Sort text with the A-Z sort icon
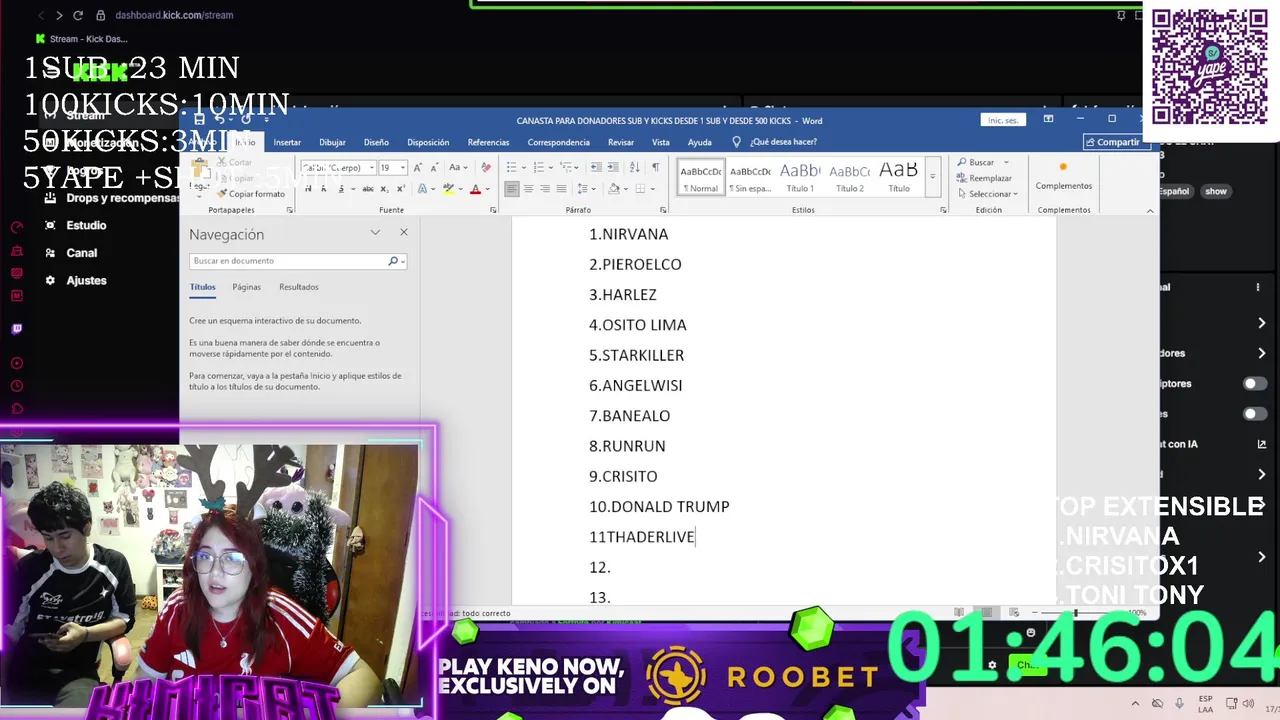 [x=636, y=168]
